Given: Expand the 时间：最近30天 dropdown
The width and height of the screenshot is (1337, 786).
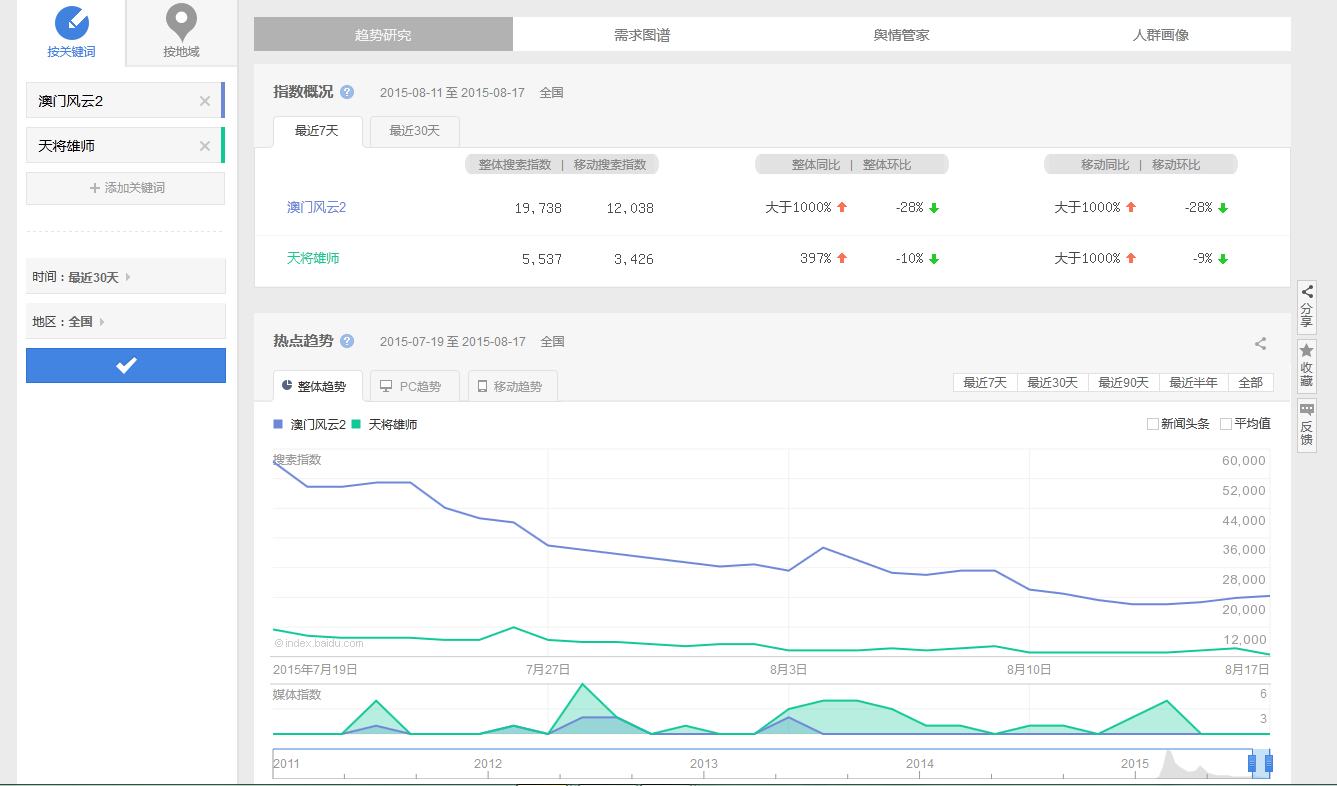Looking at the screenshot, I should (125, 277).
